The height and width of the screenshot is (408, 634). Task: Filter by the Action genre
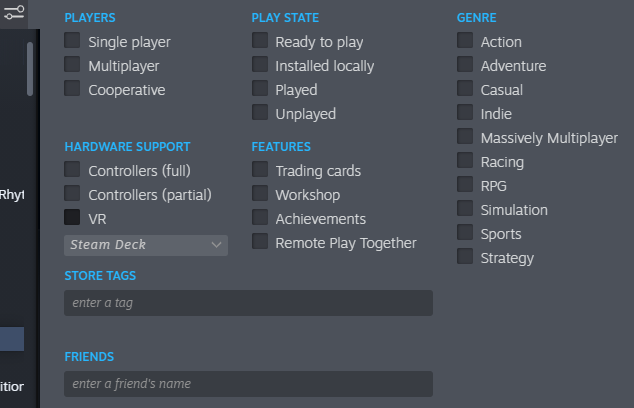pyautogui.click(x=465, y=40)
